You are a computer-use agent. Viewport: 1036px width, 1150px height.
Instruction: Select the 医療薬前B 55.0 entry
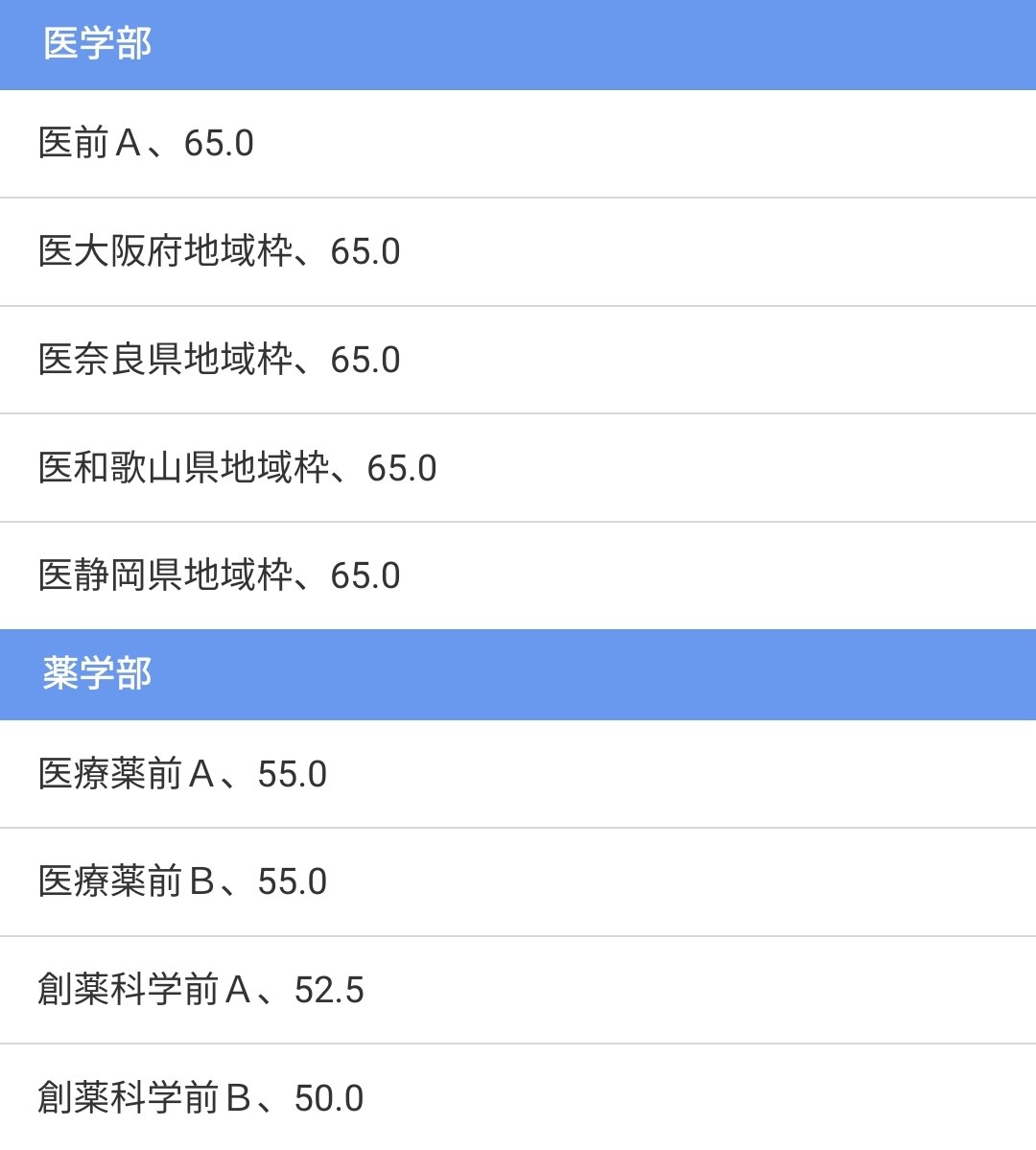coord(518,881)
